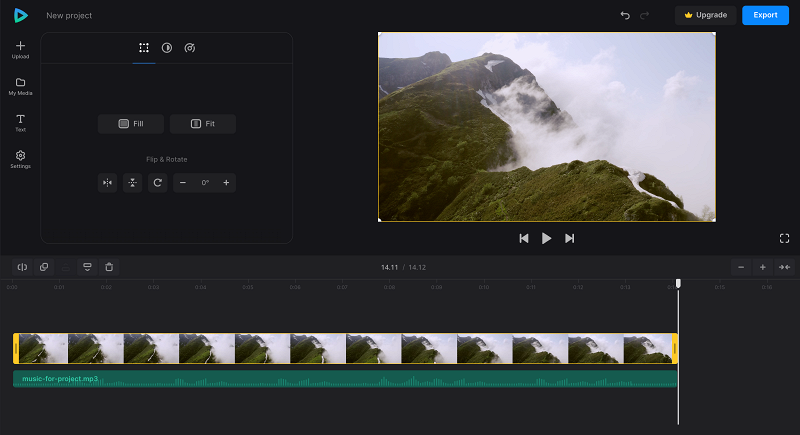Click the current time 14.11 display

pos(389,267)
